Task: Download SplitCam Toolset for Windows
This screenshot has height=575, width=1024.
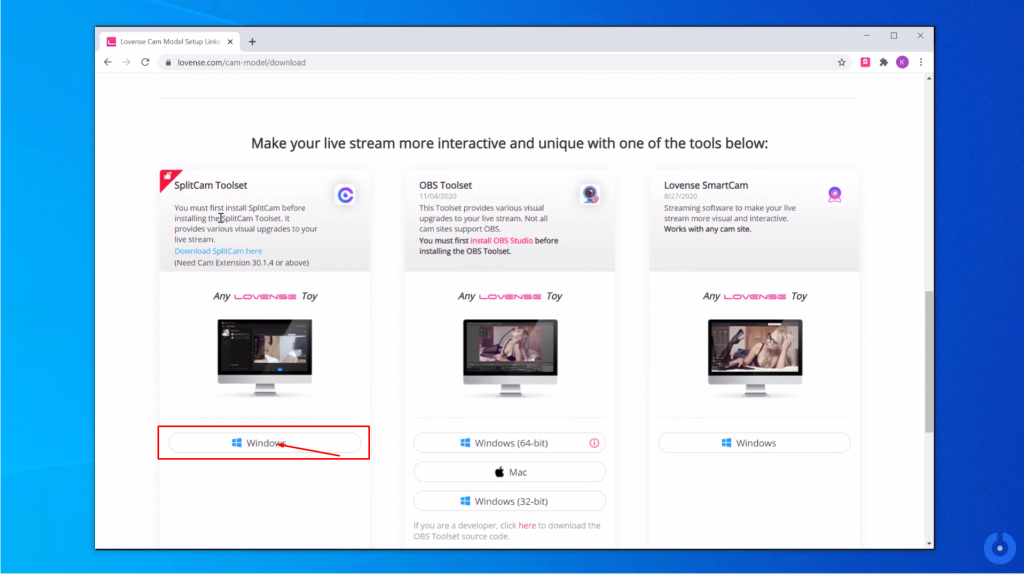Action: point(264,443)
